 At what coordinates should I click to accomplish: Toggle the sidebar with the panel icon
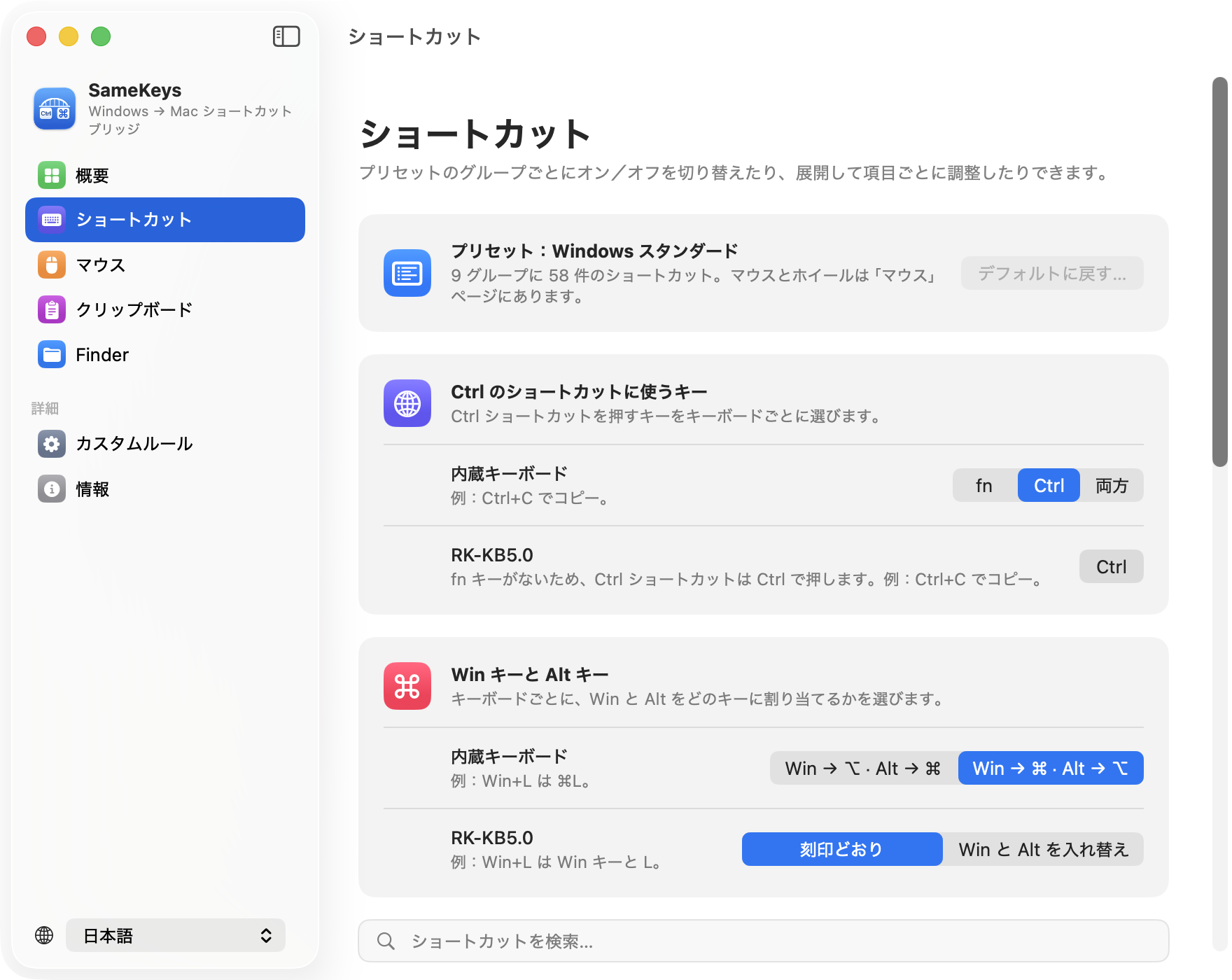pos(286,36)
